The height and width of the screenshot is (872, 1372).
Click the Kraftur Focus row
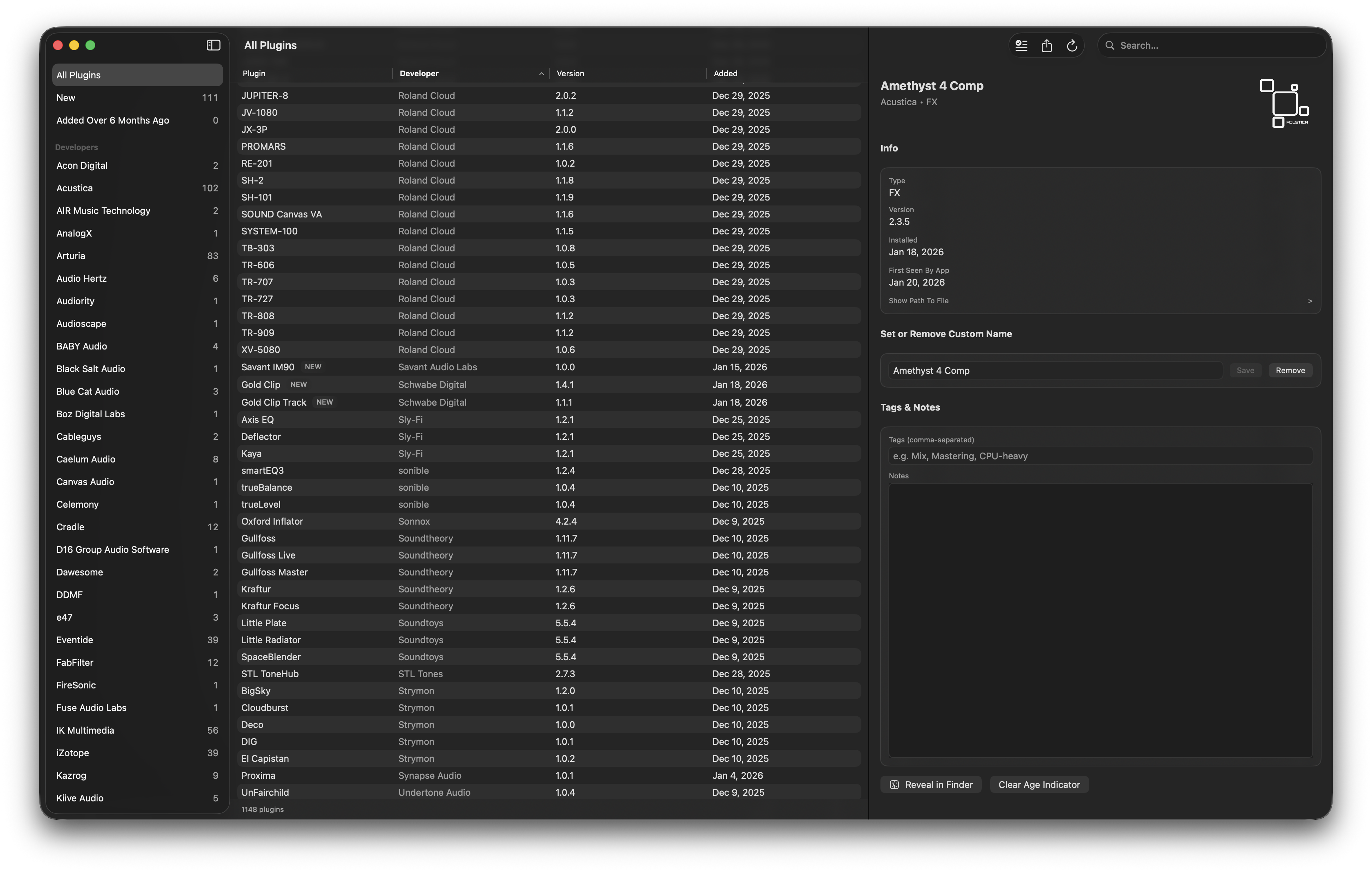549,606
